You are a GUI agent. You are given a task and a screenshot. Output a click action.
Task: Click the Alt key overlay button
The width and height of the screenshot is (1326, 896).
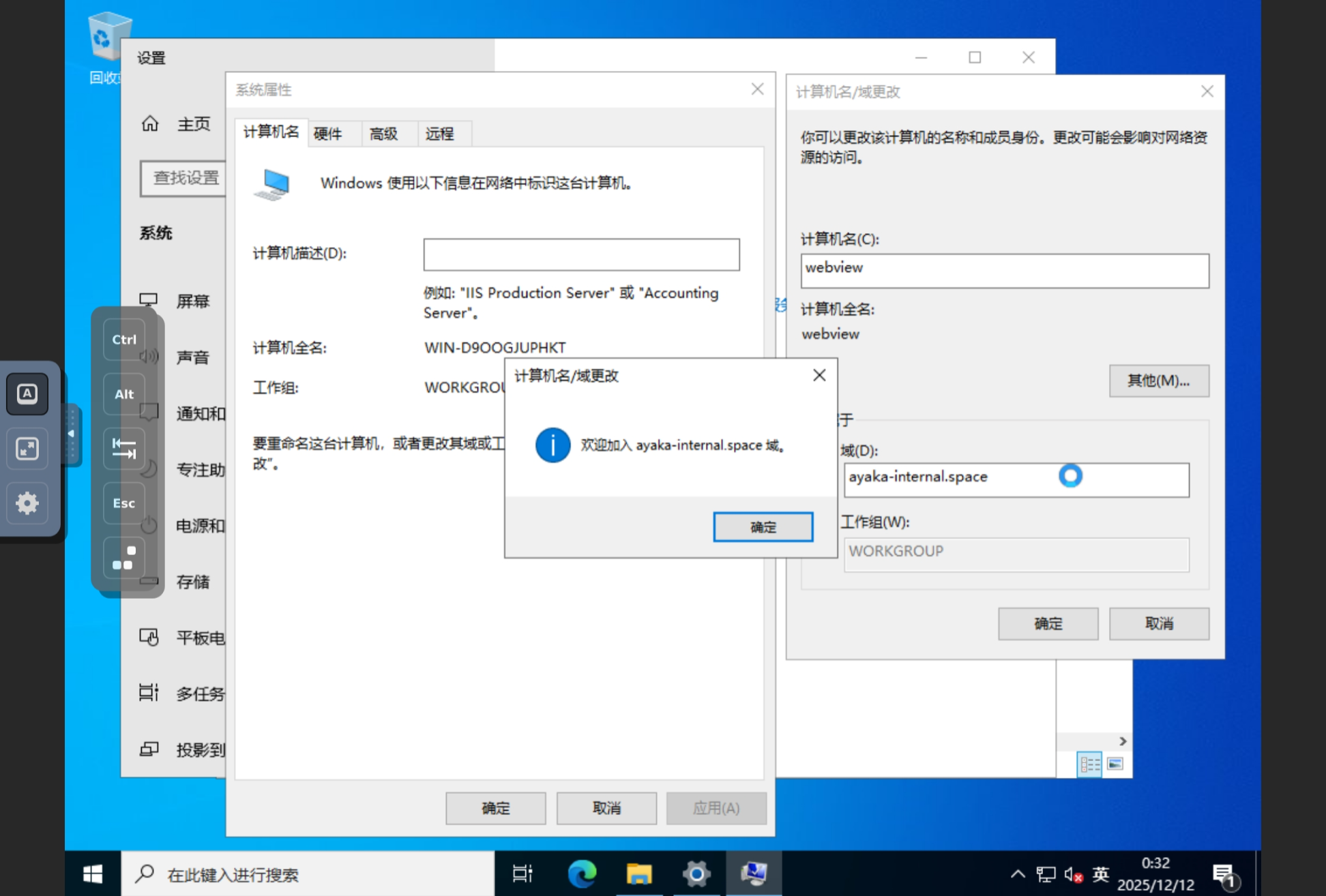[124, 394]
